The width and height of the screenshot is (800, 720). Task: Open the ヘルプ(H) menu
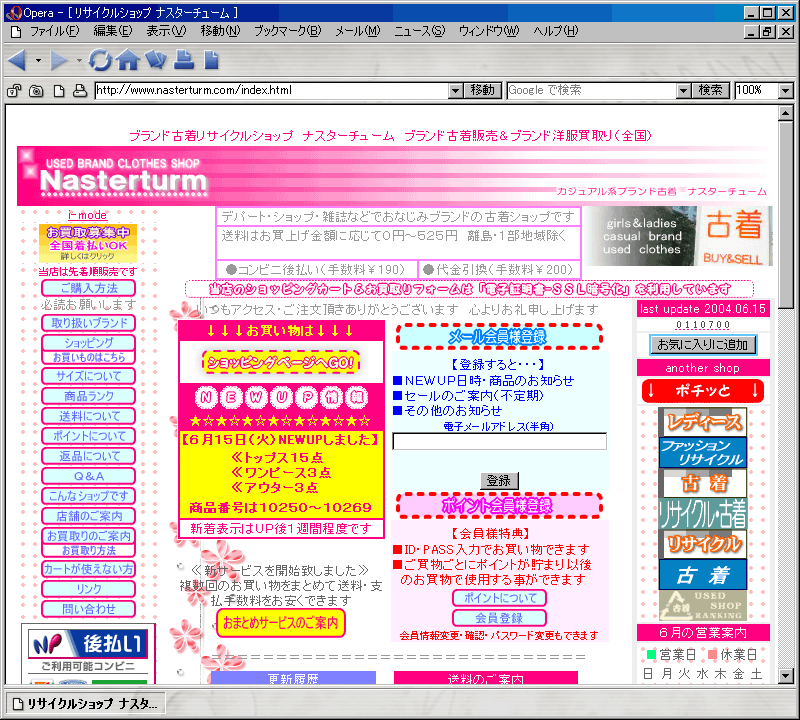tap(556, 32)
